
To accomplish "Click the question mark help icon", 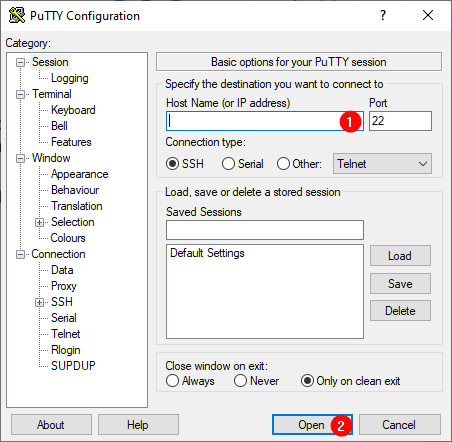I will (383, 15).
